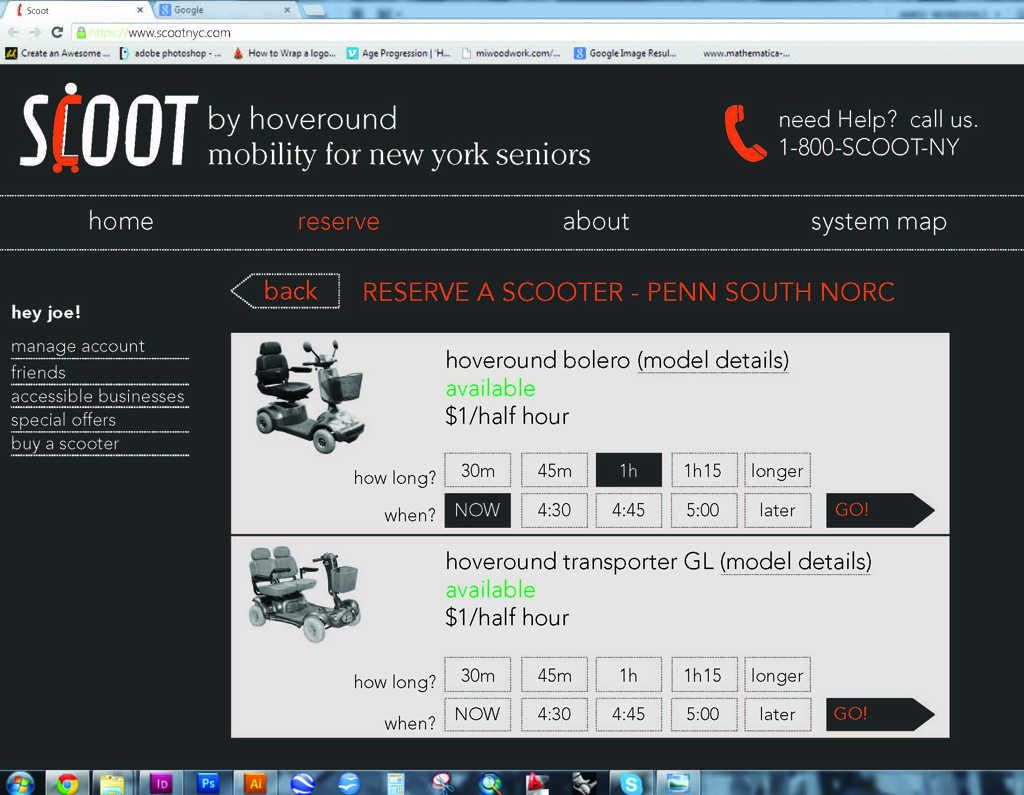Open Skype from the taskbar

[x=631, y=783]
